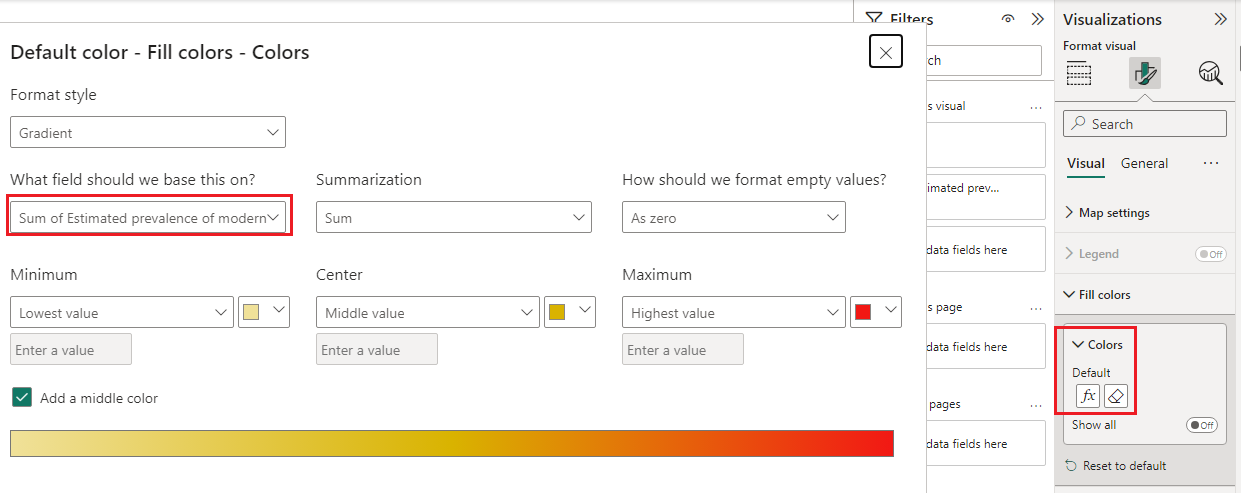Select the Analytics magnifier icon

(1211, 73)
